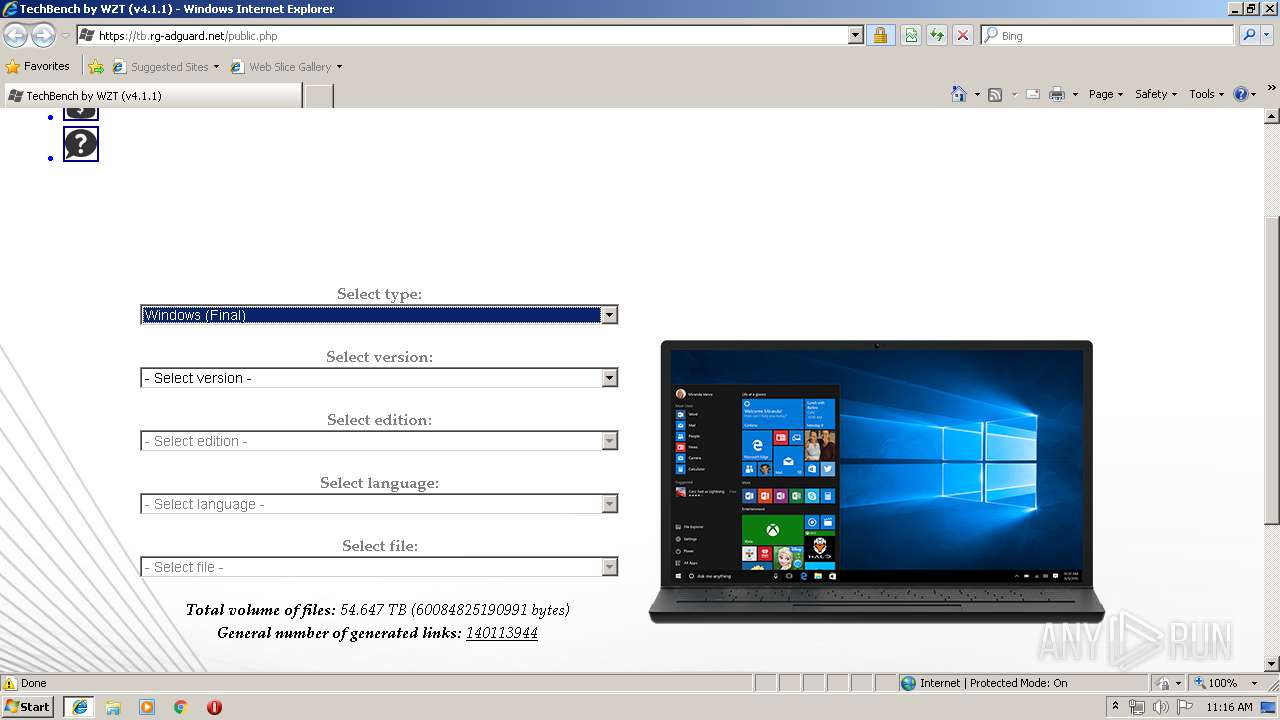Click the question mark speech bubble icon
Viewport: 1280px width, 720px height.
(81, 144)
